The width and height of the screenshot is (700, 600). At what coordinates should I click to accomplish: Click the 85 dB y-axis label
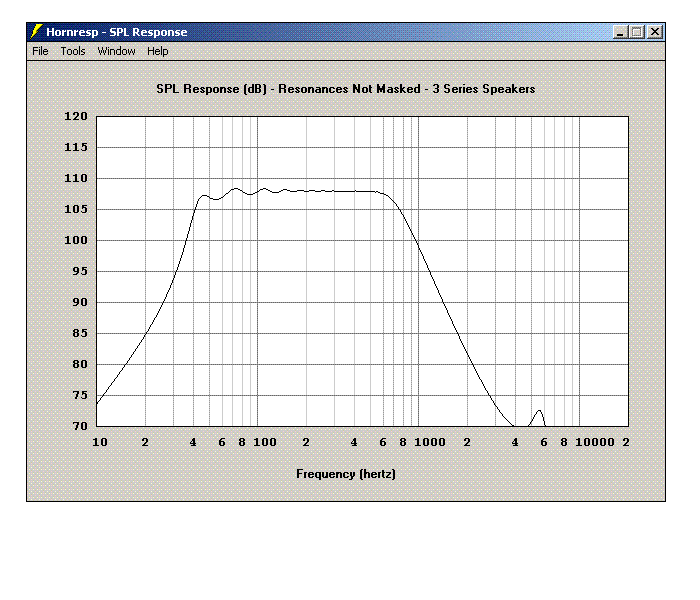pos(80,333)
